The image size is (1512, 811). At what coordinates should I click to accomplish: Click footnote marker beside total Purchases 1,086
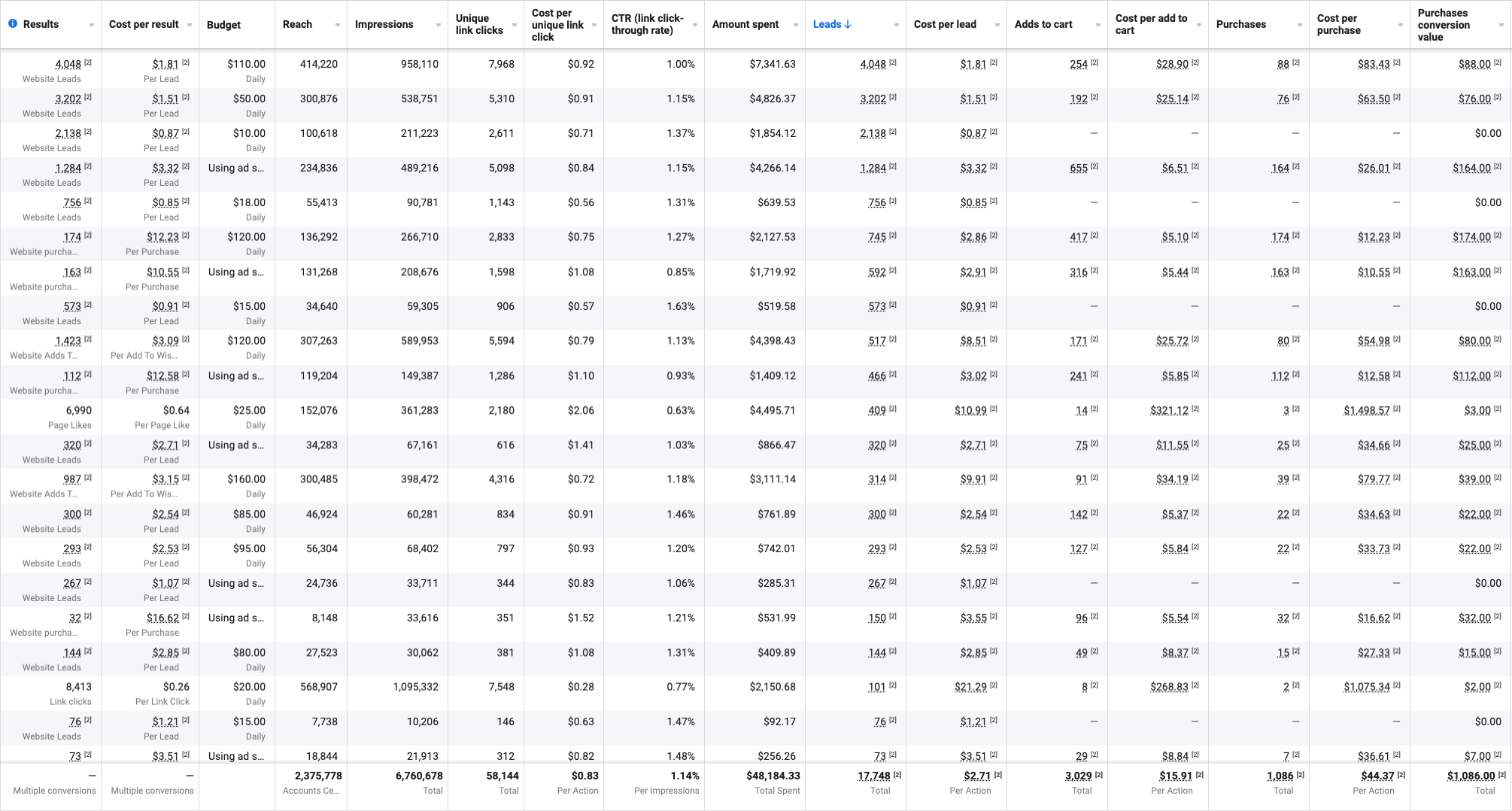[x=1301, y=774]
